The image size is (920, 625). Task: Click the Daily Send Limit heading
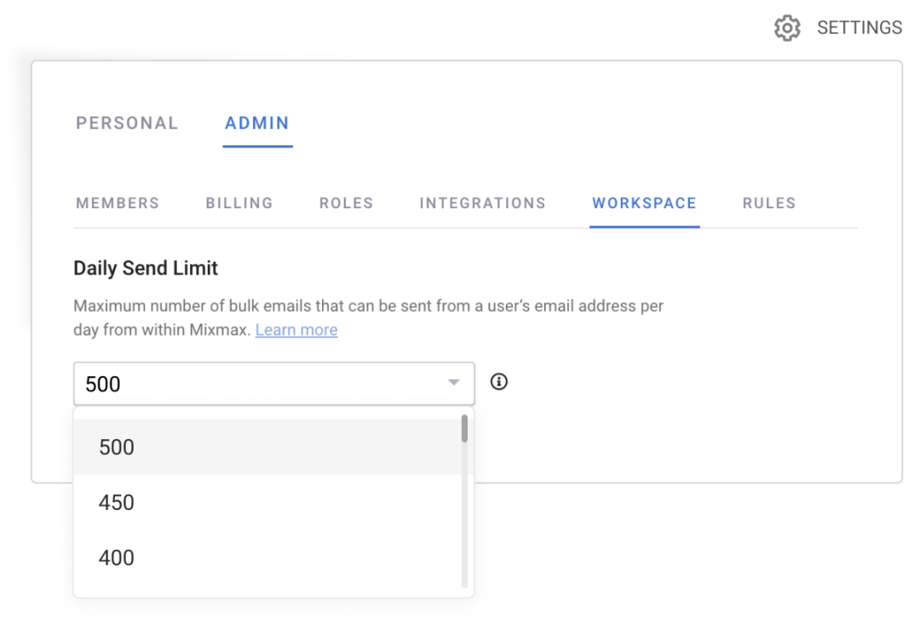pyautogui.click(x=146, y=268)
